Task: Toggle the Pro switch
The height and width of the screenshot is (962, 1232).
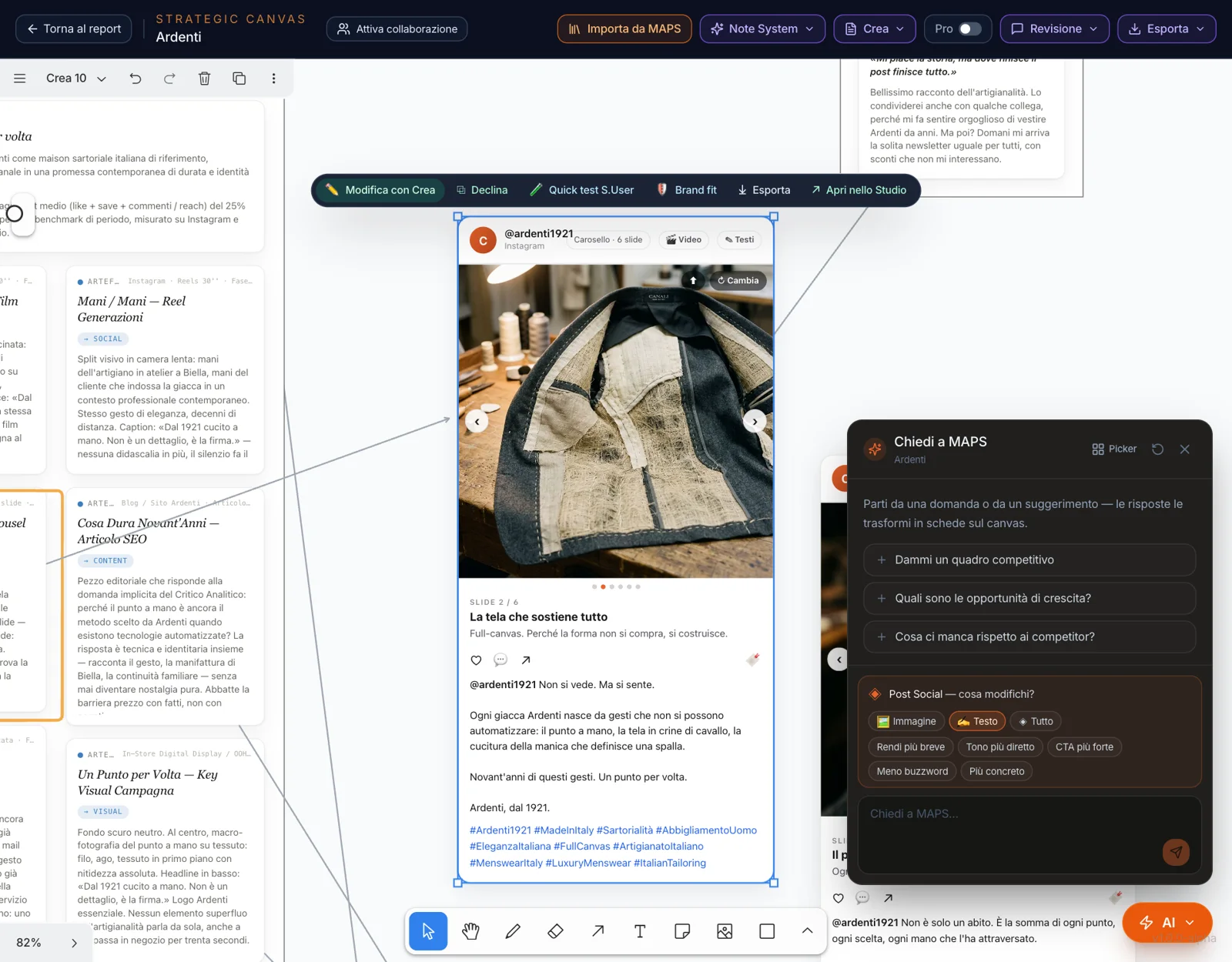Action: (969, 28)
